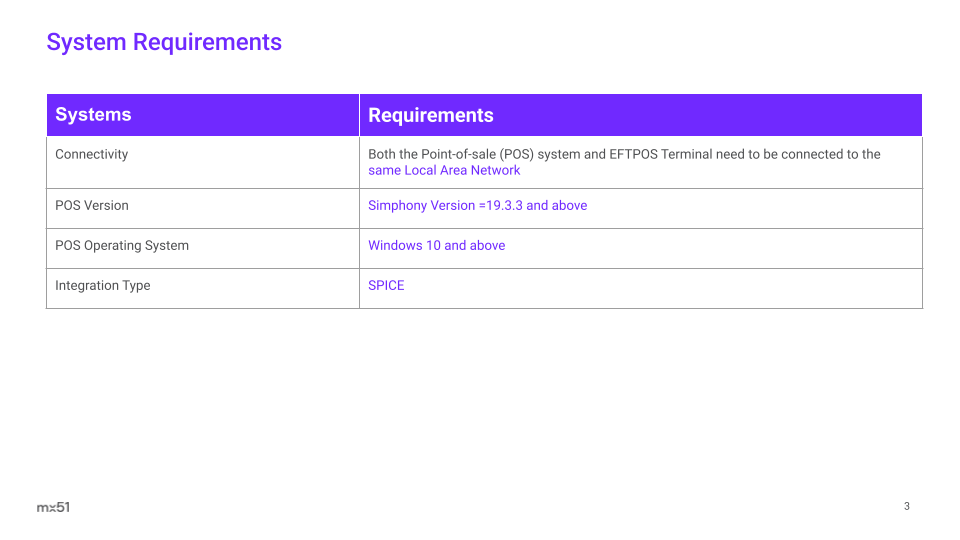Click the mx51 logo in footer

53,507
